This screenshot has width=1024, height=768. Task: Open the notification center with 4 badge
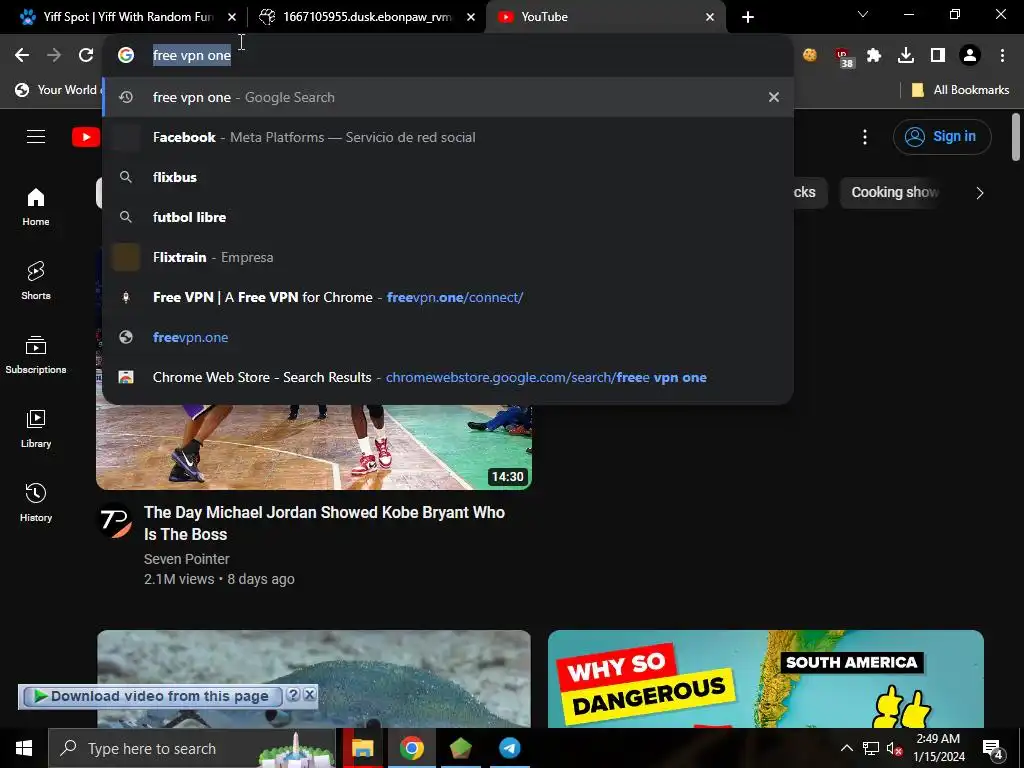[993, 748]
